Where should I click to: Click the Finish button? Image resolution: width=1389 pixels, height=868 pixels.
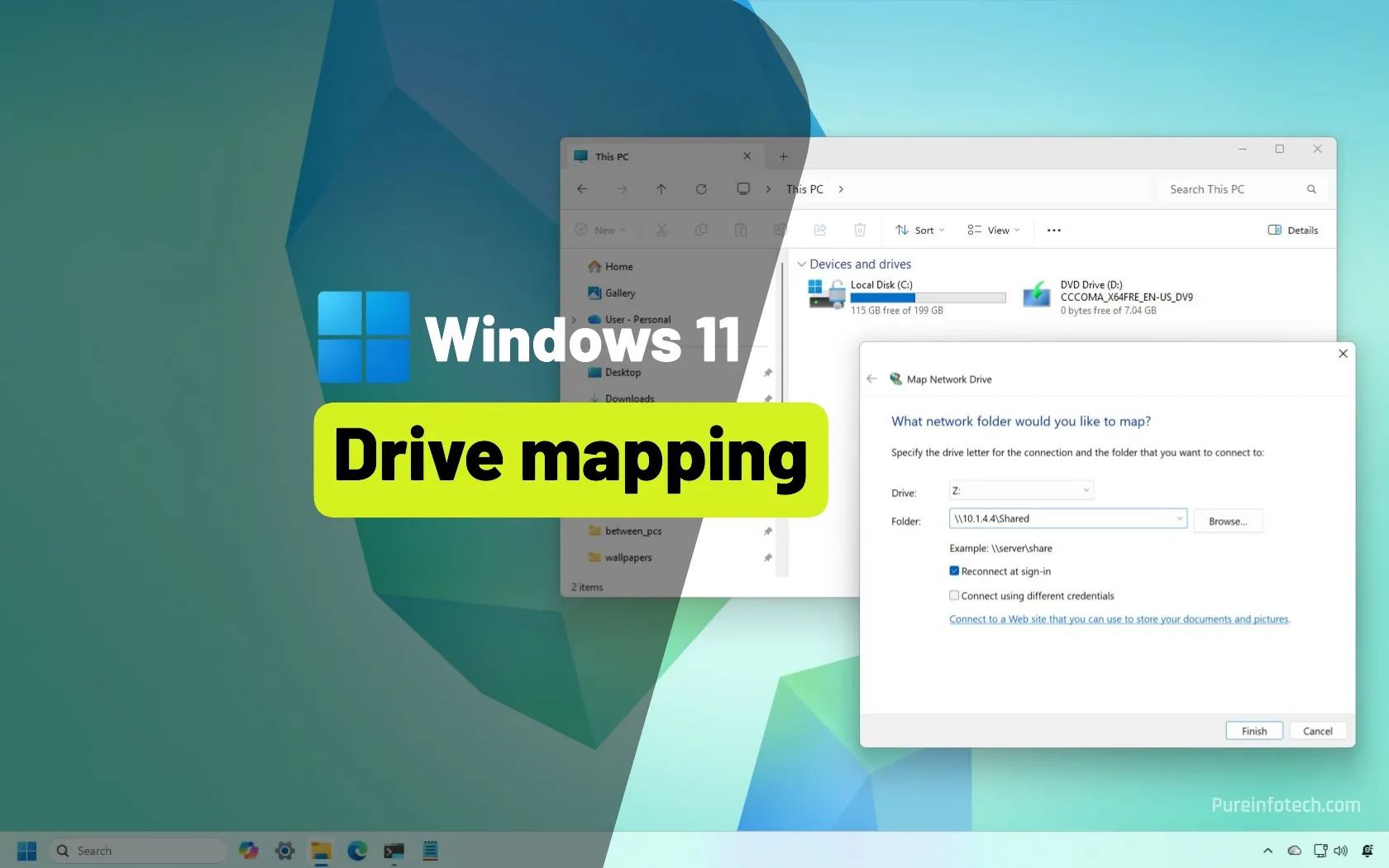(x=1253, y=731)
